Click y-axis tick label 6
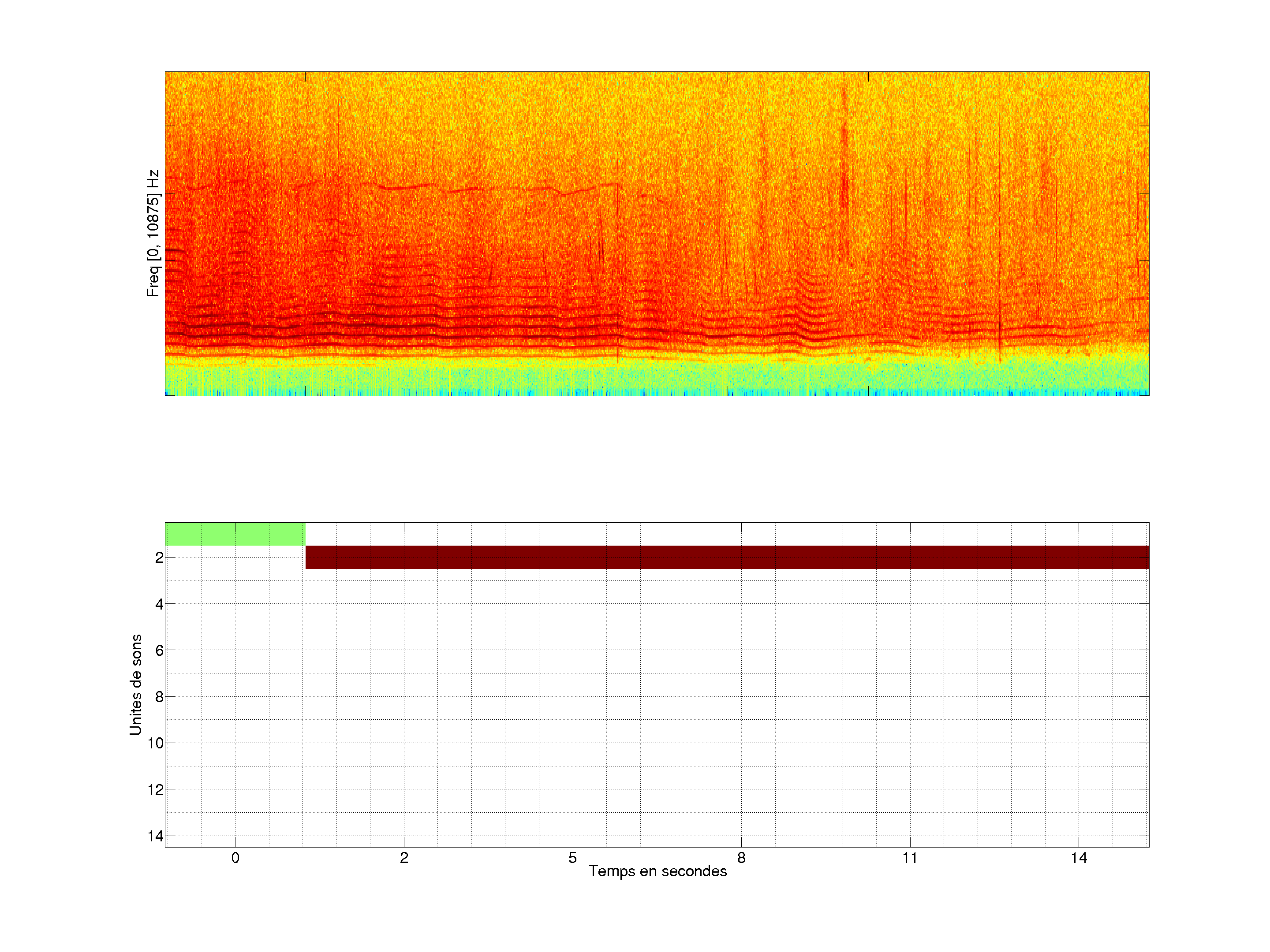 click(159, 651)
